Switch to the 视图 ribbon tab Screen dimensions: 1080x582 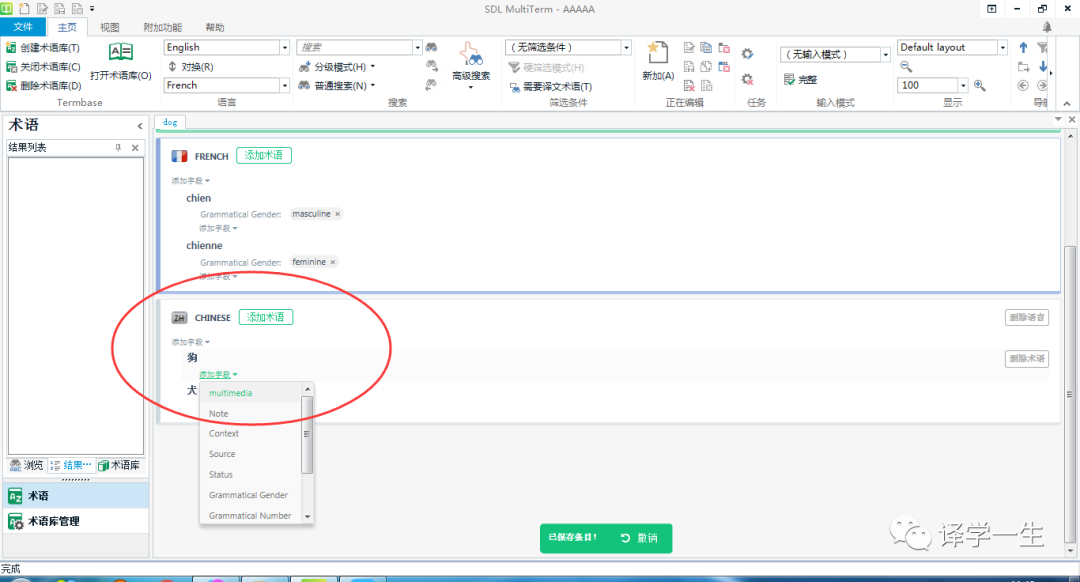[110, 28]
